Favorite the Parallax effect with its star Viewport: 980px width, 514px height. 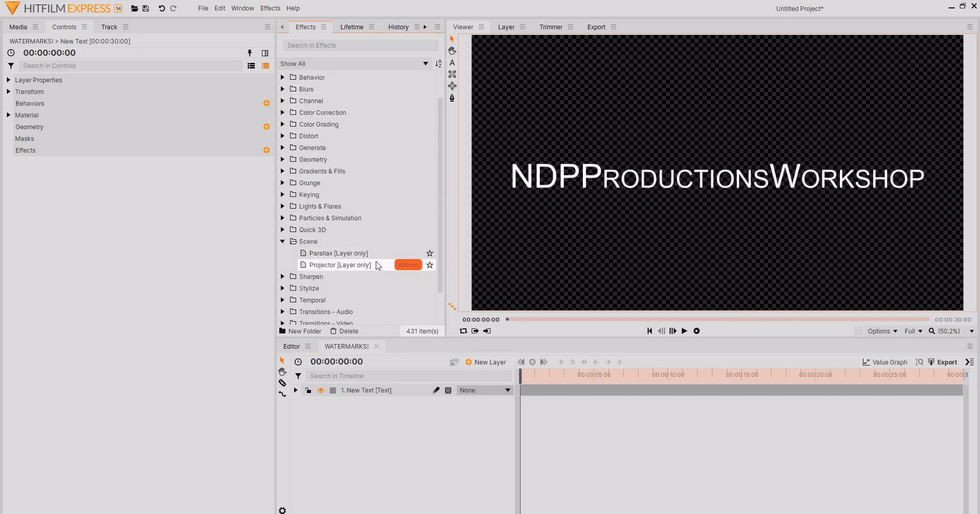click(429, 253)
